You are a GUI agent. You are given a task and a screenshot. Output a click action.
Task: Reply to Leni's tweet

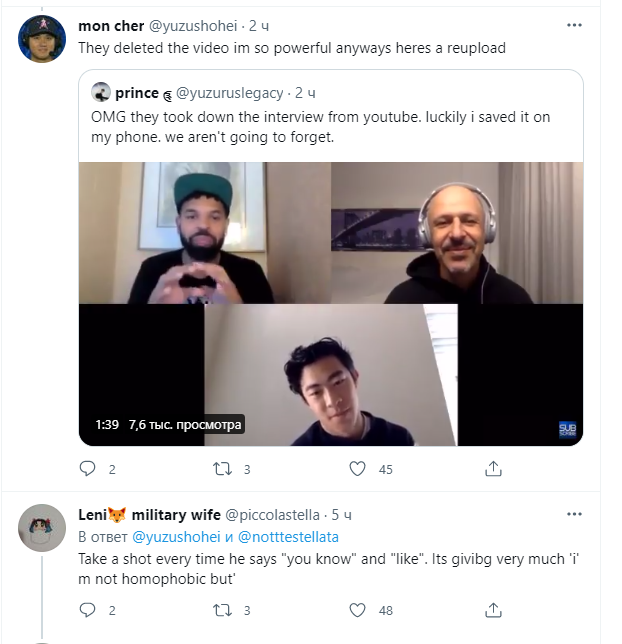[87, 610]
